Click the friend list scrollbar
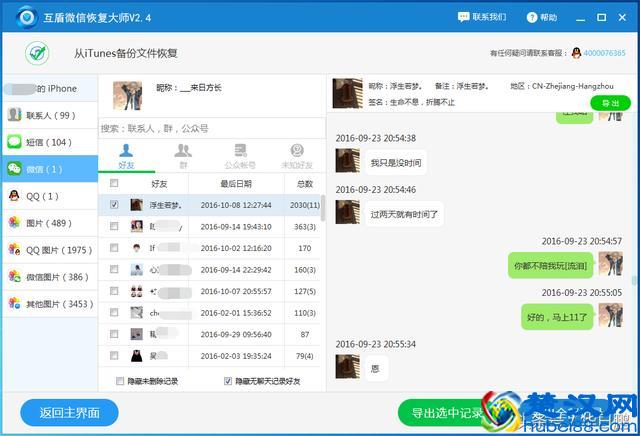The height and width of the screenshot is (436, 640). [323, 208]
